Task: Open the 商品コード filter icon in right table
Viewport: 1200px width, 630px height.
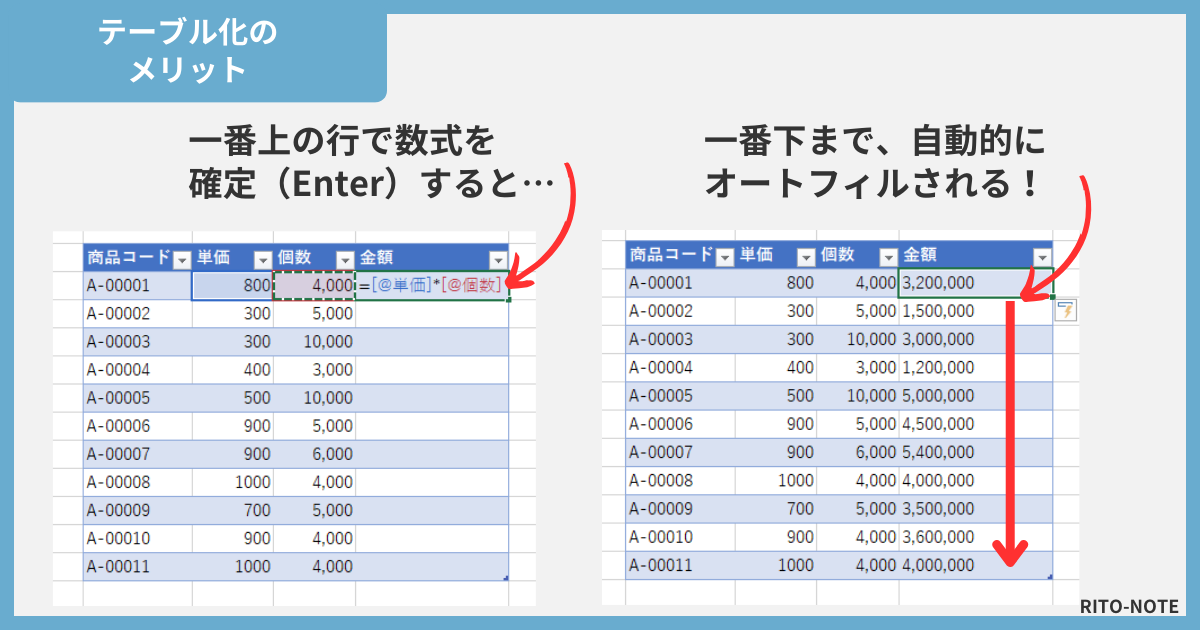Action: (724, 257)
